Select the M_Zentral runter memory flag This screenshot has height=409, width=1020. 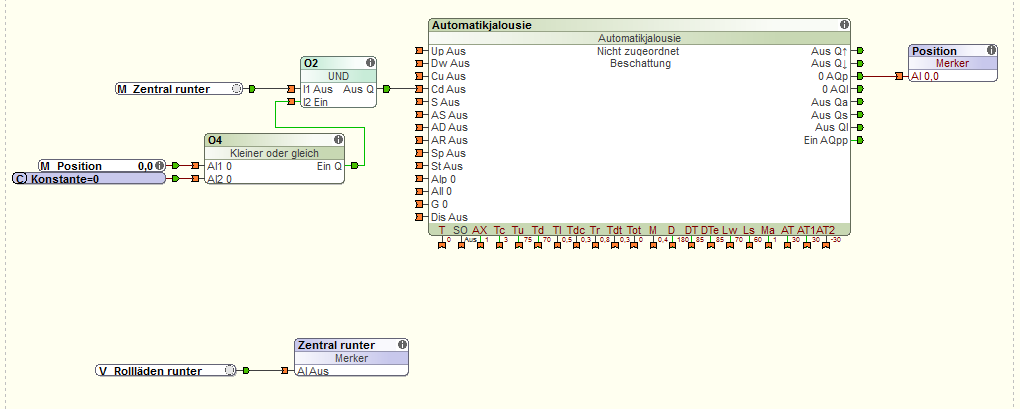coord(180,89)
